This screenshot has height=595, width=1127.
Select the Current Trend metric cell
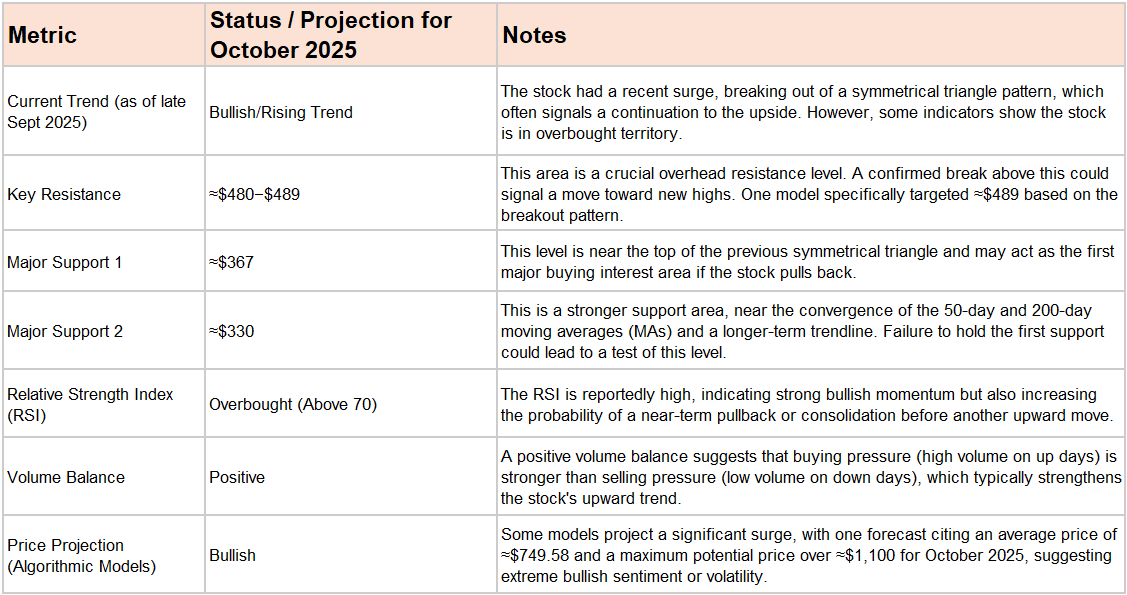click(x=96, y=112)
